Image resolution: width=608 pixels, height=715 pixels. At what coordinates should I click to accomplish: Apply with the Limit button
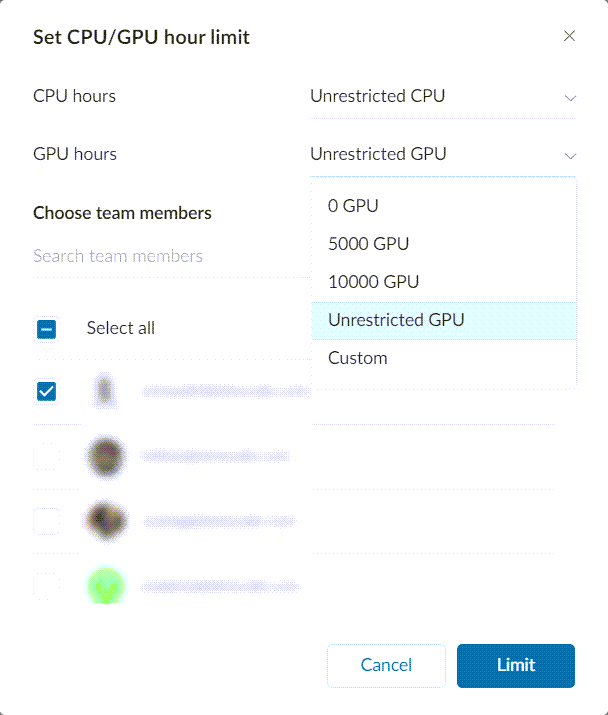[515, 665]
